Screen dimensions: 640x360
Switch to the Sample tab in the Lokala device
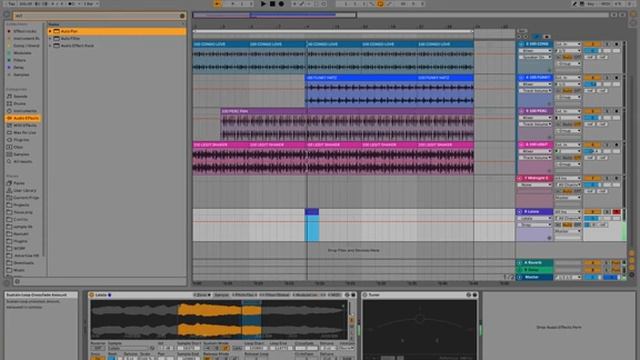(222, 295)
